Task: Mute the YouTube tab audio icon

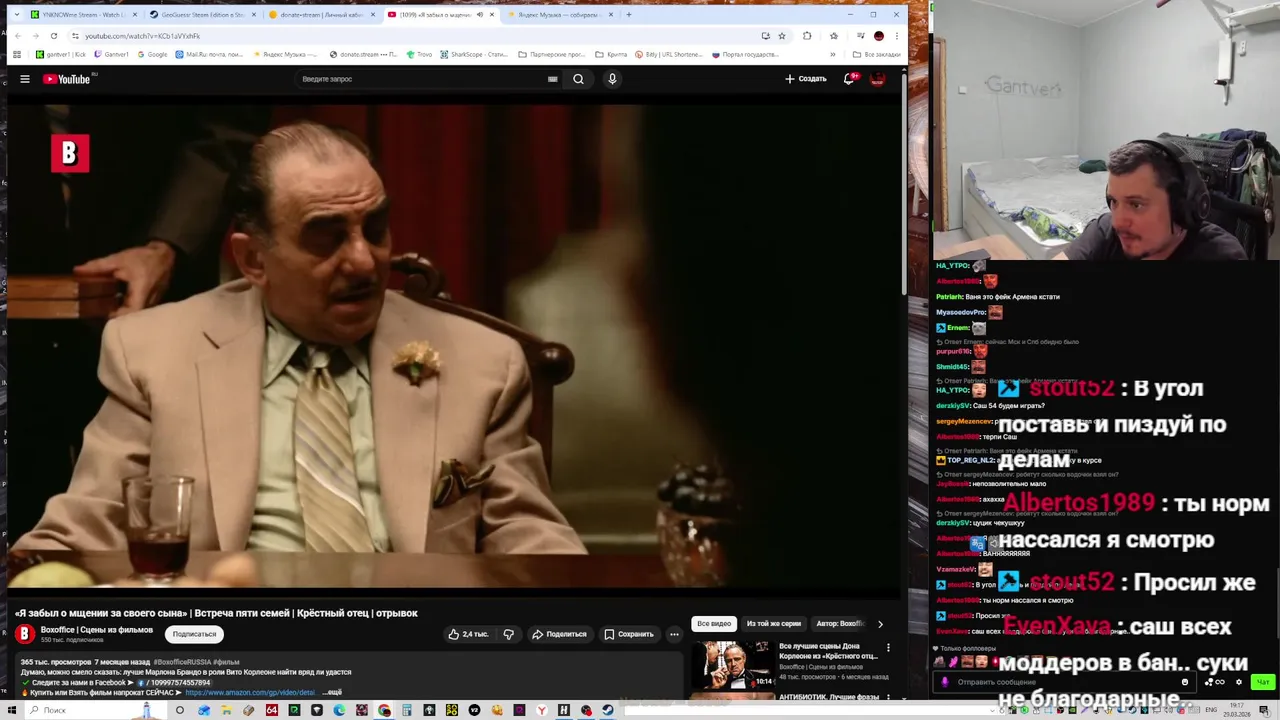Action: point(480,15)
